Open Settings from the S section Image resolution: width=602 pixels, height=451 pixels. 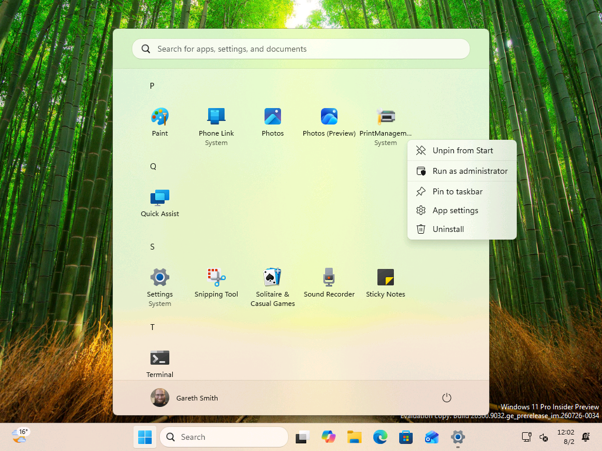point(160,287)
